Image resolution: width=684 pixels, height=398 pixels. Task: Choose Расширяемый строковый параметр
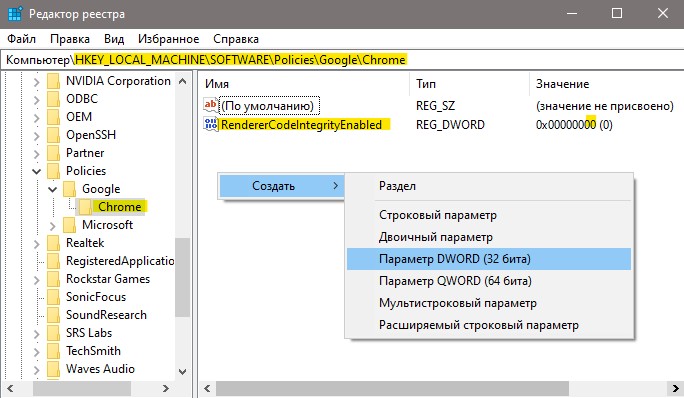click(489, 325)
